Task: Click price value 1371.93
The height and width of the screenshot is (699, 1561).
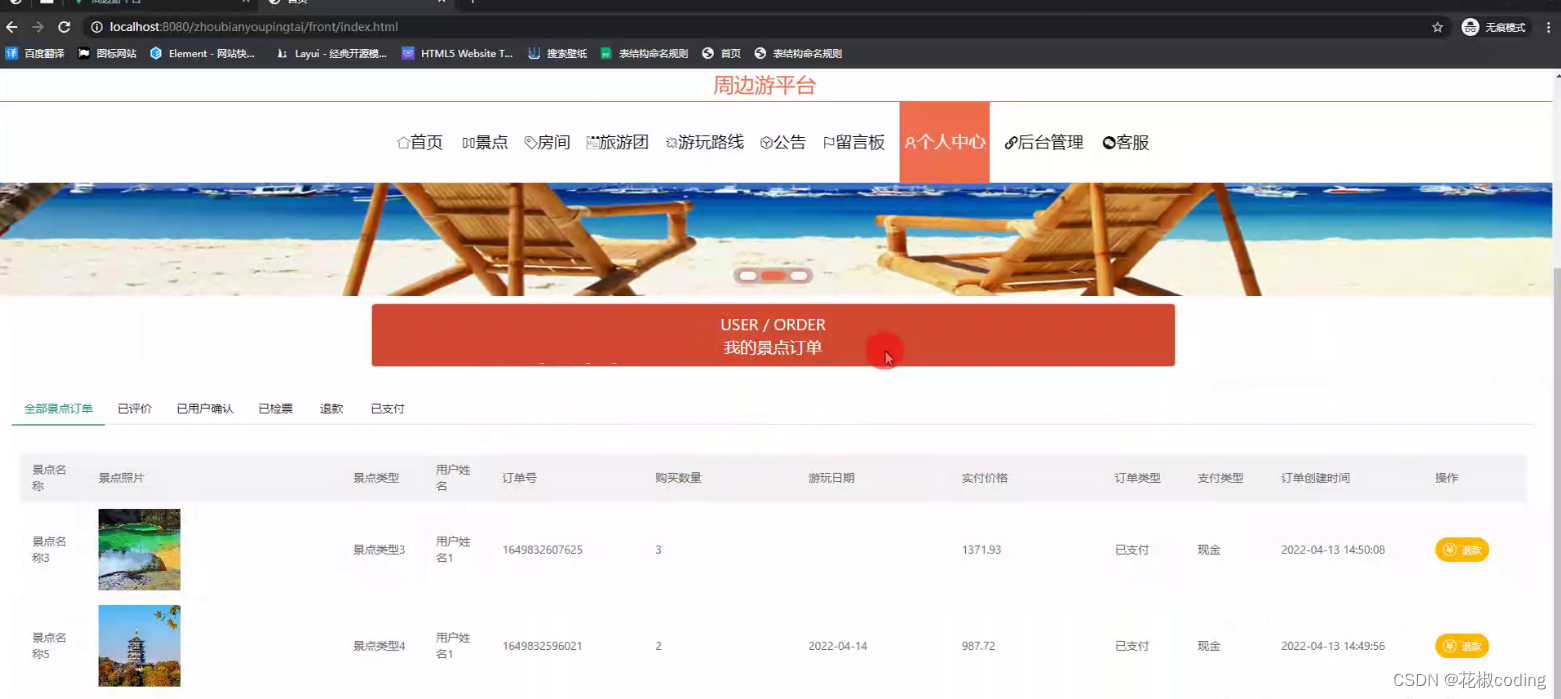Action: [x=982, y=550]
